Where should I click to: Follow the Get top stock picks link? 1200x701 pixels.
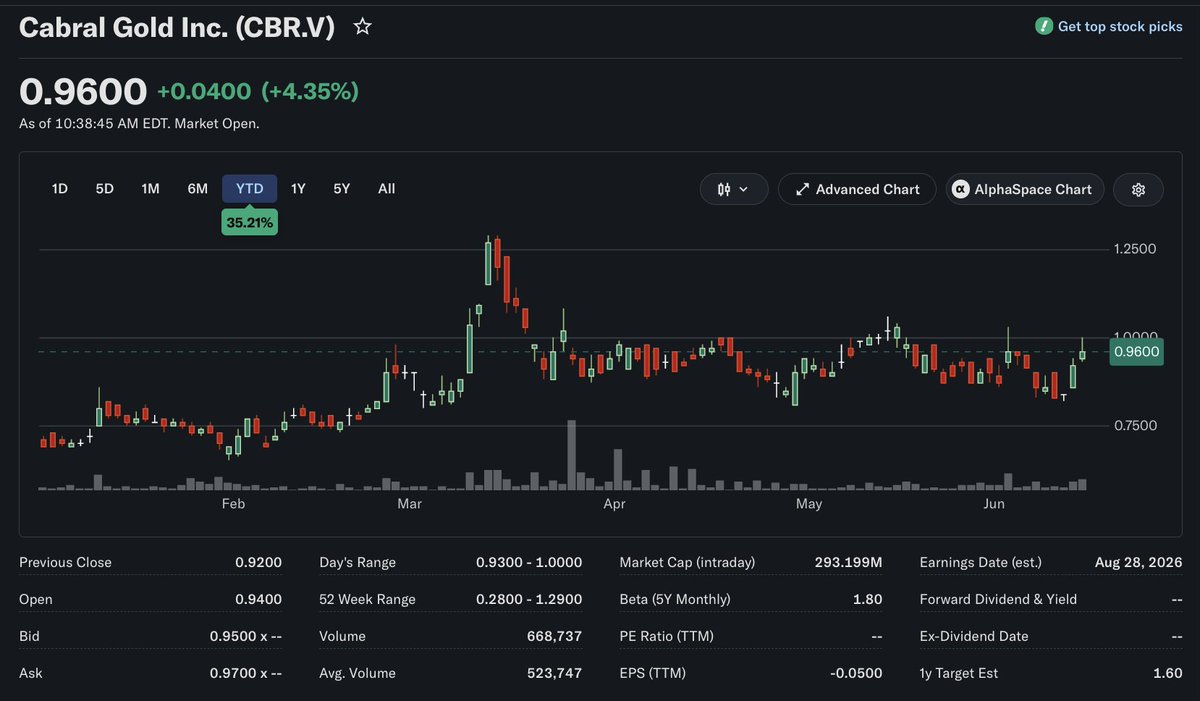(1120, 26)
